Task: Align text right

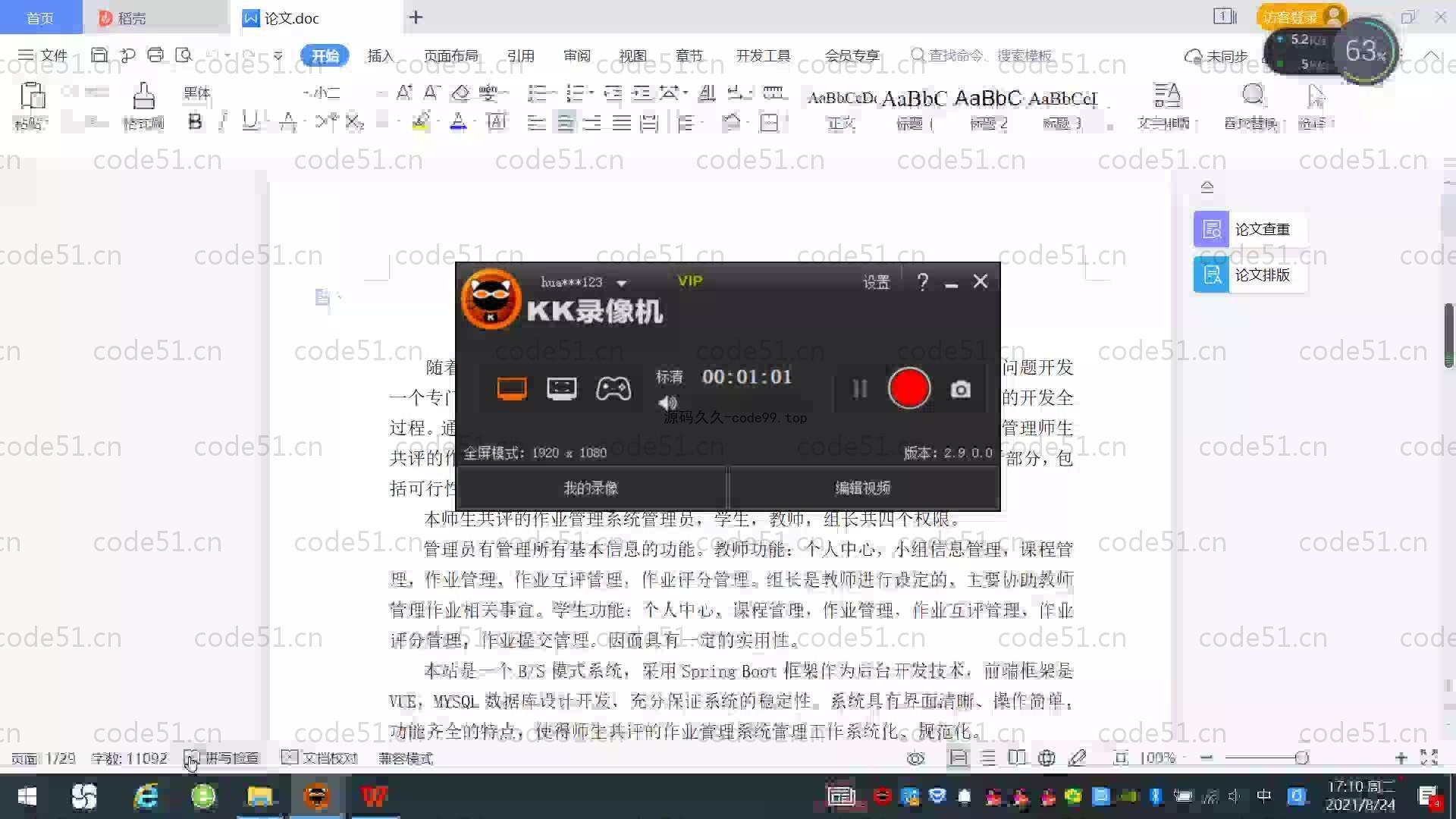Action: (592, 123)
